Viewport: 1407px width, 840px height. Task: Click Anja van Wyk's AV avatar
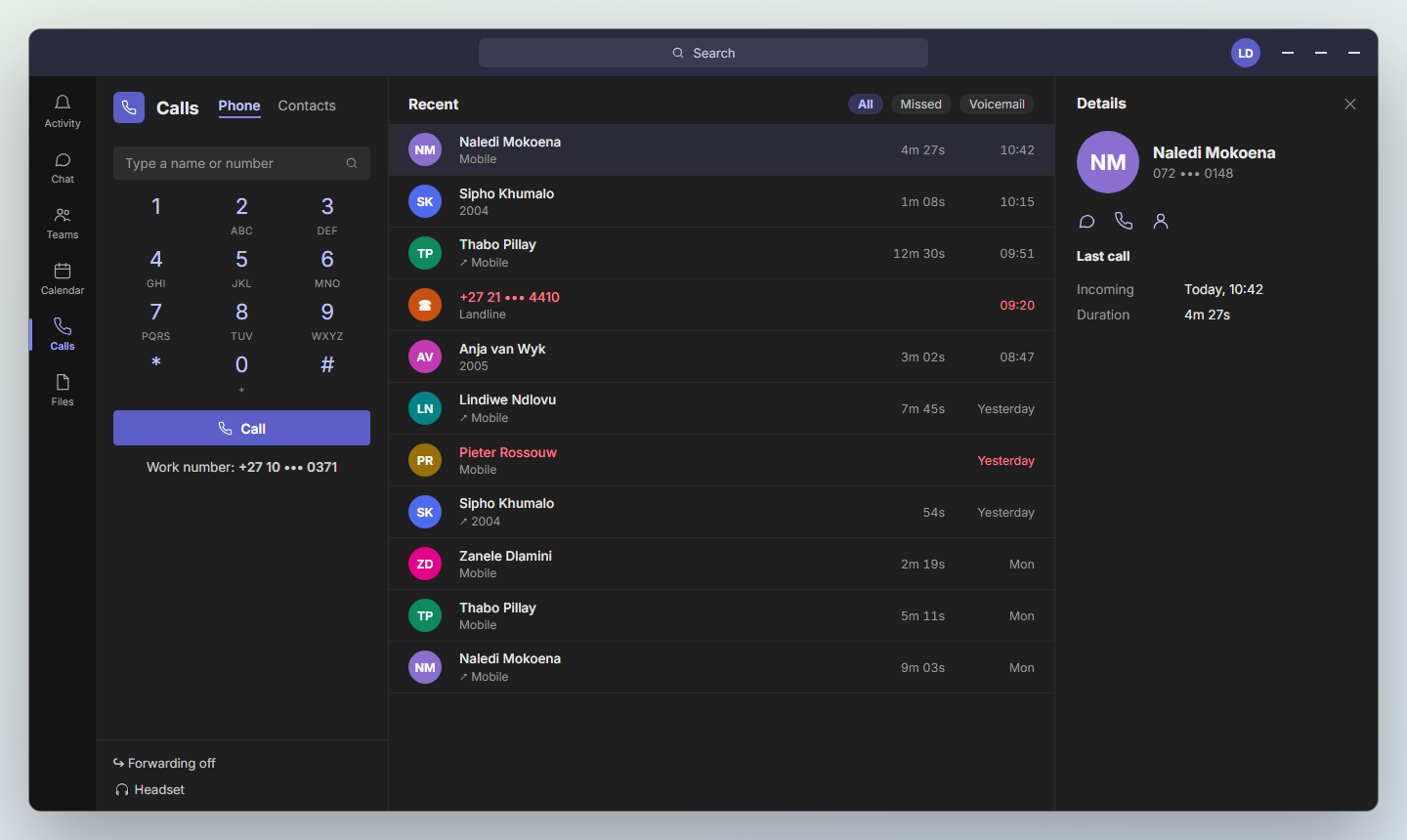point(425,357)
